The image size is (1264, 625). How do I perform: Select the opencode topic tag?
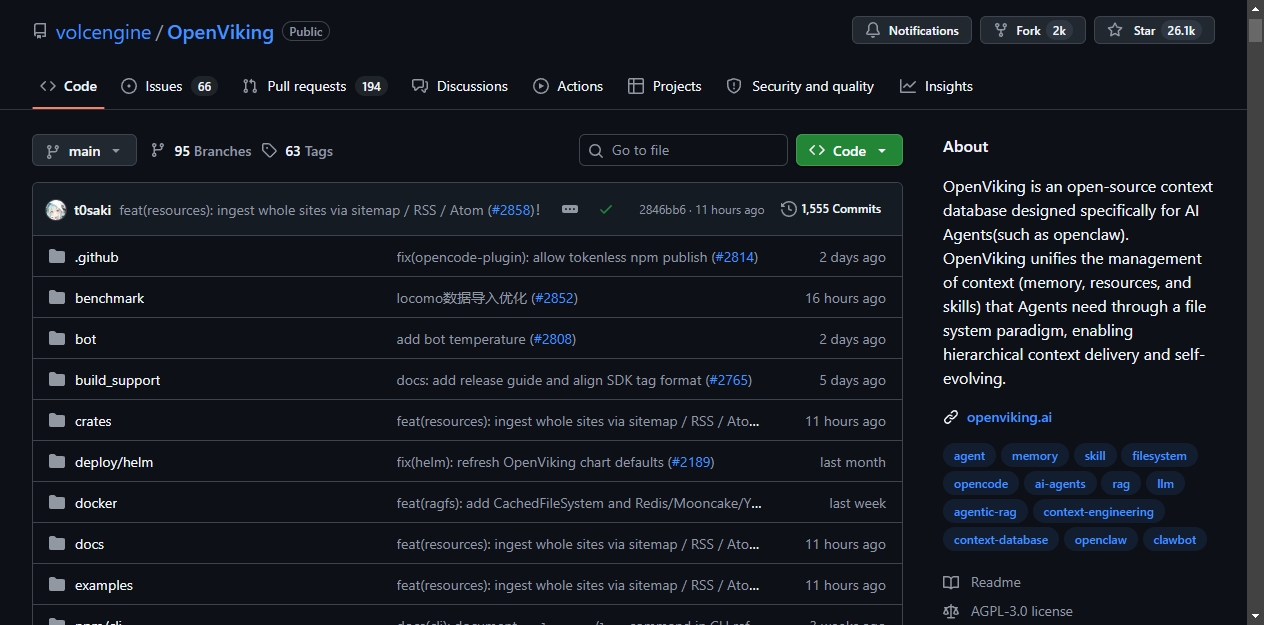pyautogui.click(x=981, y=484)
